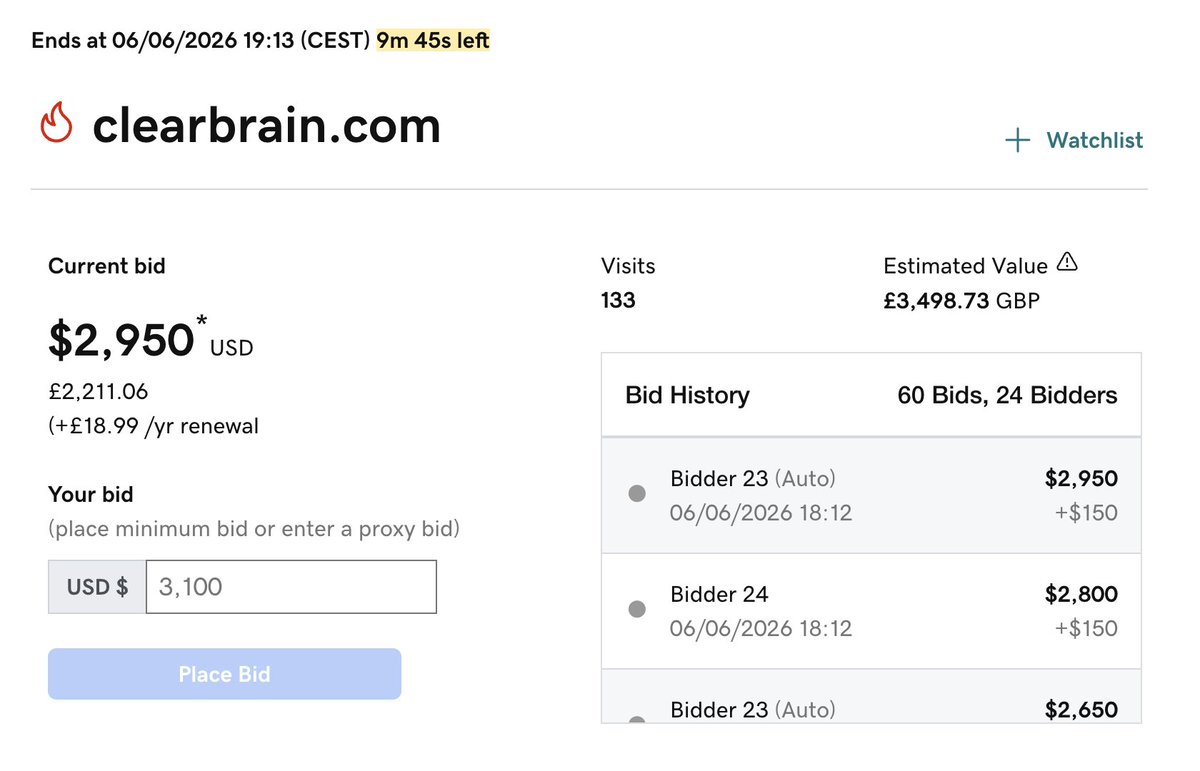
Task: Click the warning triangle beside Estimated Value
Action: click(x=1067, y=263)
